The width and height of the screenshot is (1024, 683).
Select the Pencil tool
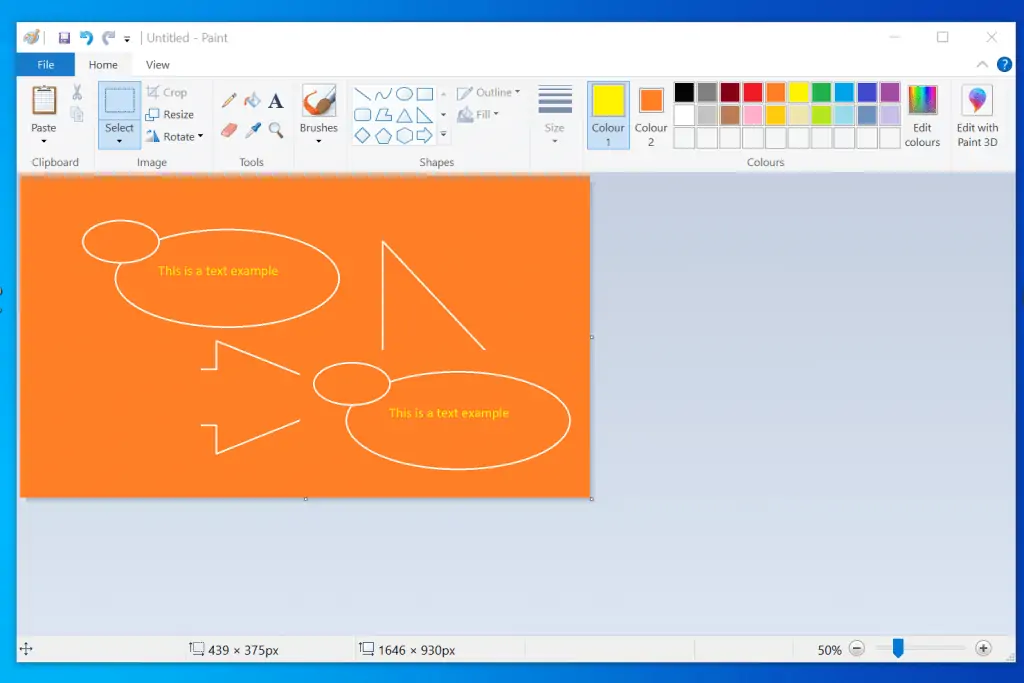[229, 101]
